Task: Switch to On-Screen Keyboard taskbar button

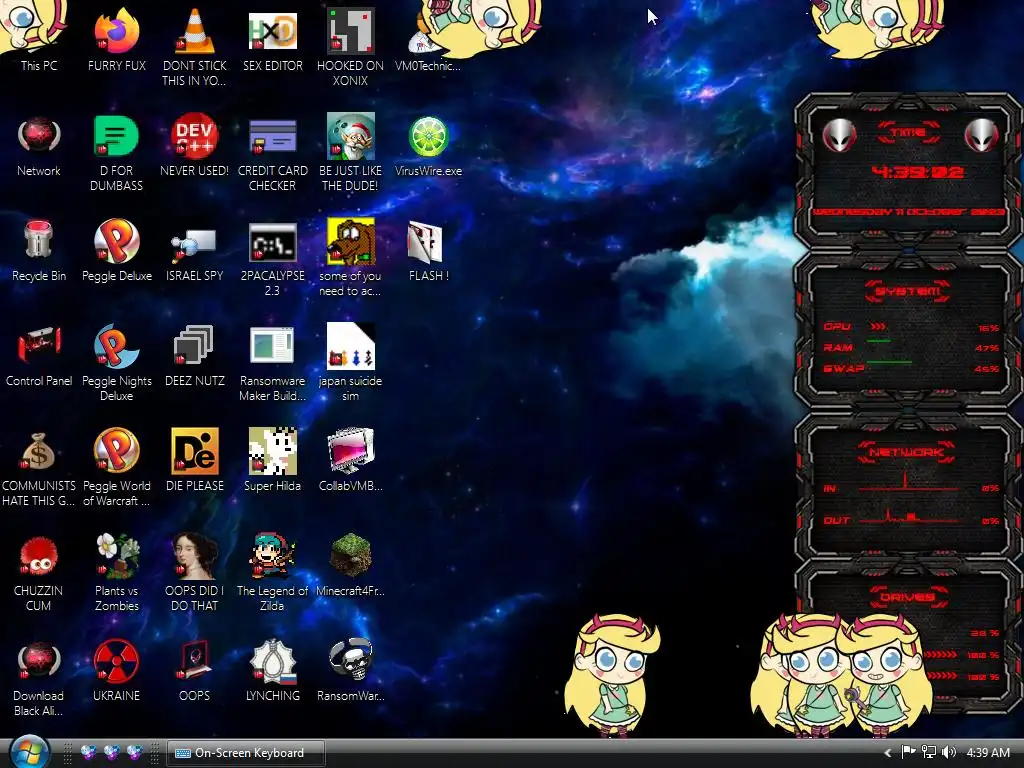Action: [x=246, y=753]
